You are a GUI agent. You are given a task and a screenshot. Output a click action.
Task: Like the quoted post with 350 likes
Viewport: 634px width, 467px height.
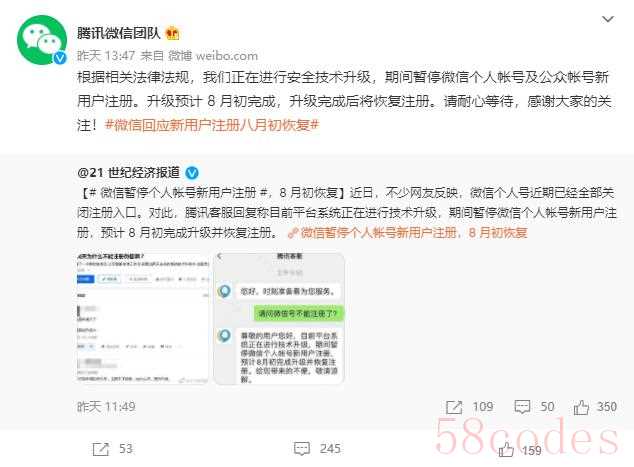coord(581,407)
